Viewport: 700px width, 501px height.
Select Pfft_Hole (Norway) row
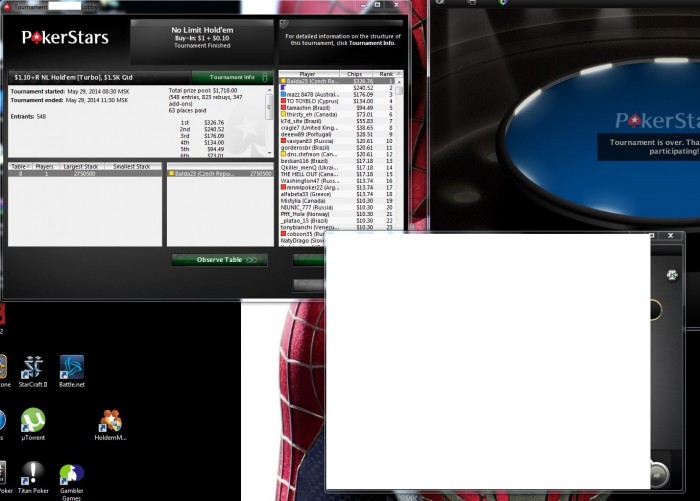337,214
